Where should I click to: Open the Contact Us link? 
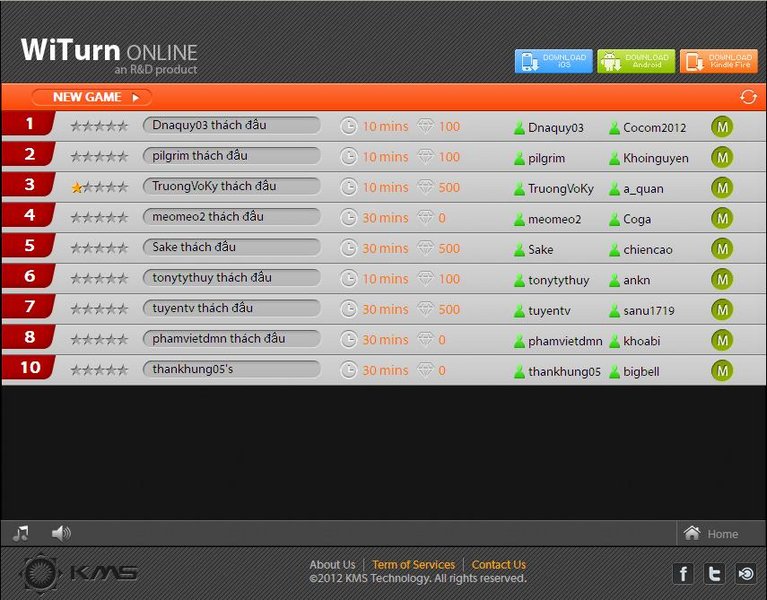498,565
